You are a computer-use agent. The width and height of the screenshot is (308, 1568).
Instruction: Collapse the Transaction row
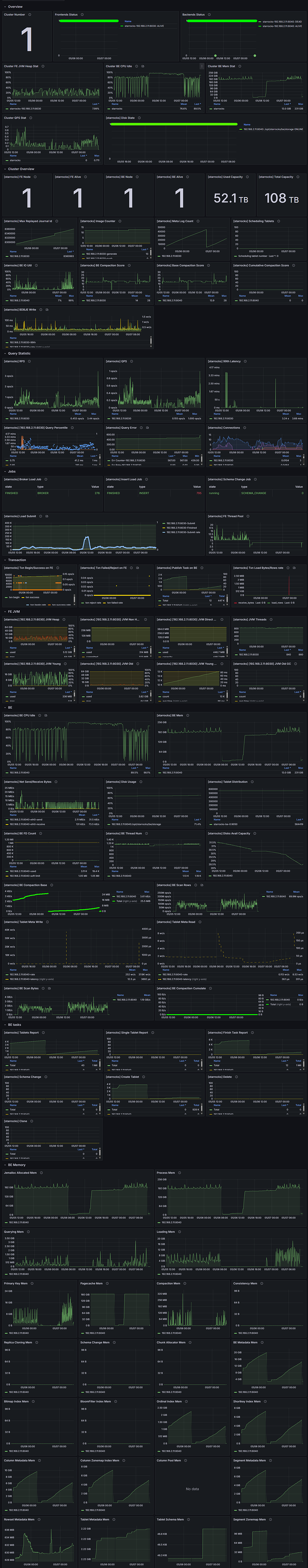[x=17, y=560]
